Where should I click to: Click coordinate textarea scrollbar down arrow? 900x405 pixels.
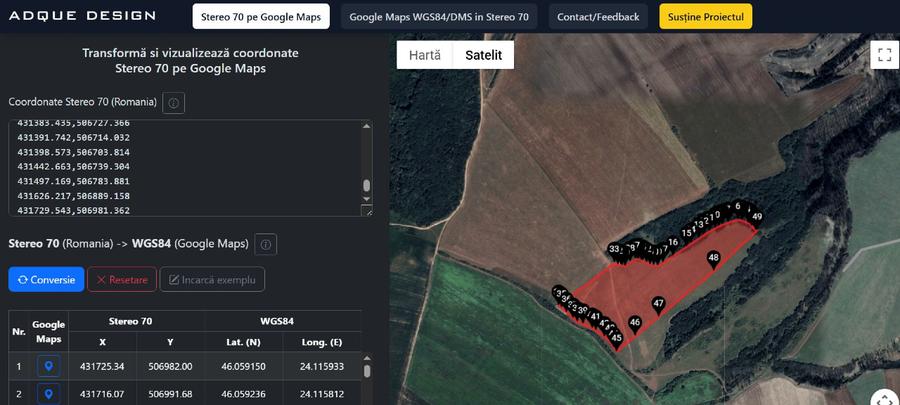tap(367, 199)
